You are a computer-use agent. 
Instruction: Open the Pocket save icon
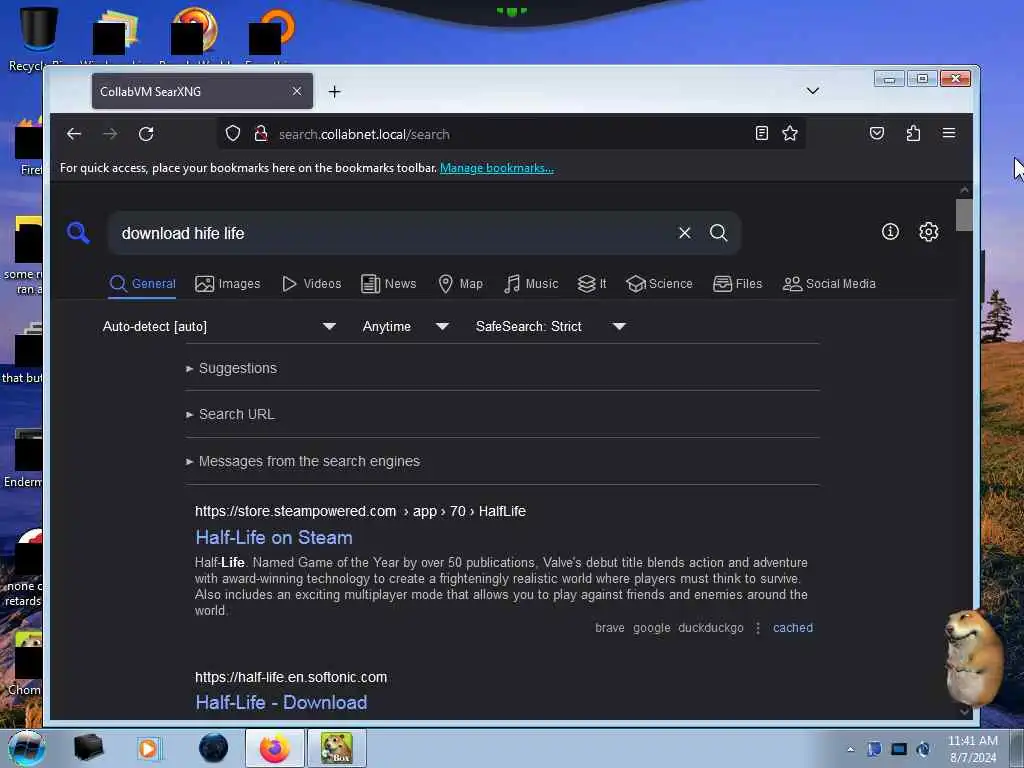(x=877, y=133)
